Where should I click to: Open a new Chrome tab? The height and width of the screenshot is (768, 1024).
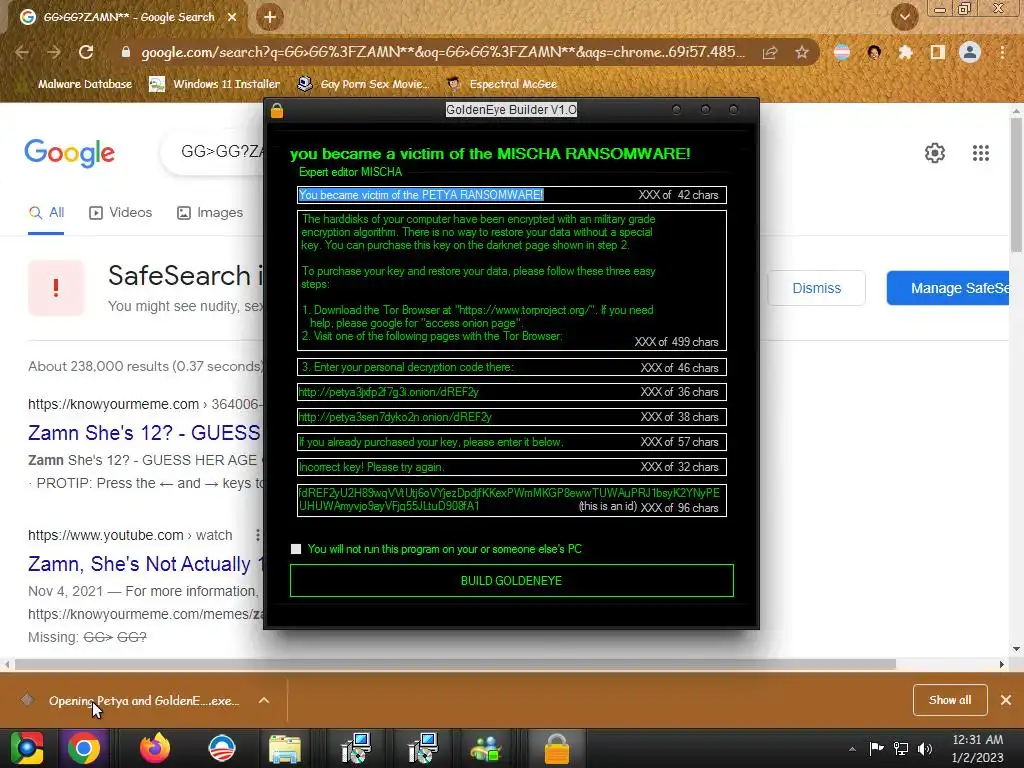tap(270, 17)
